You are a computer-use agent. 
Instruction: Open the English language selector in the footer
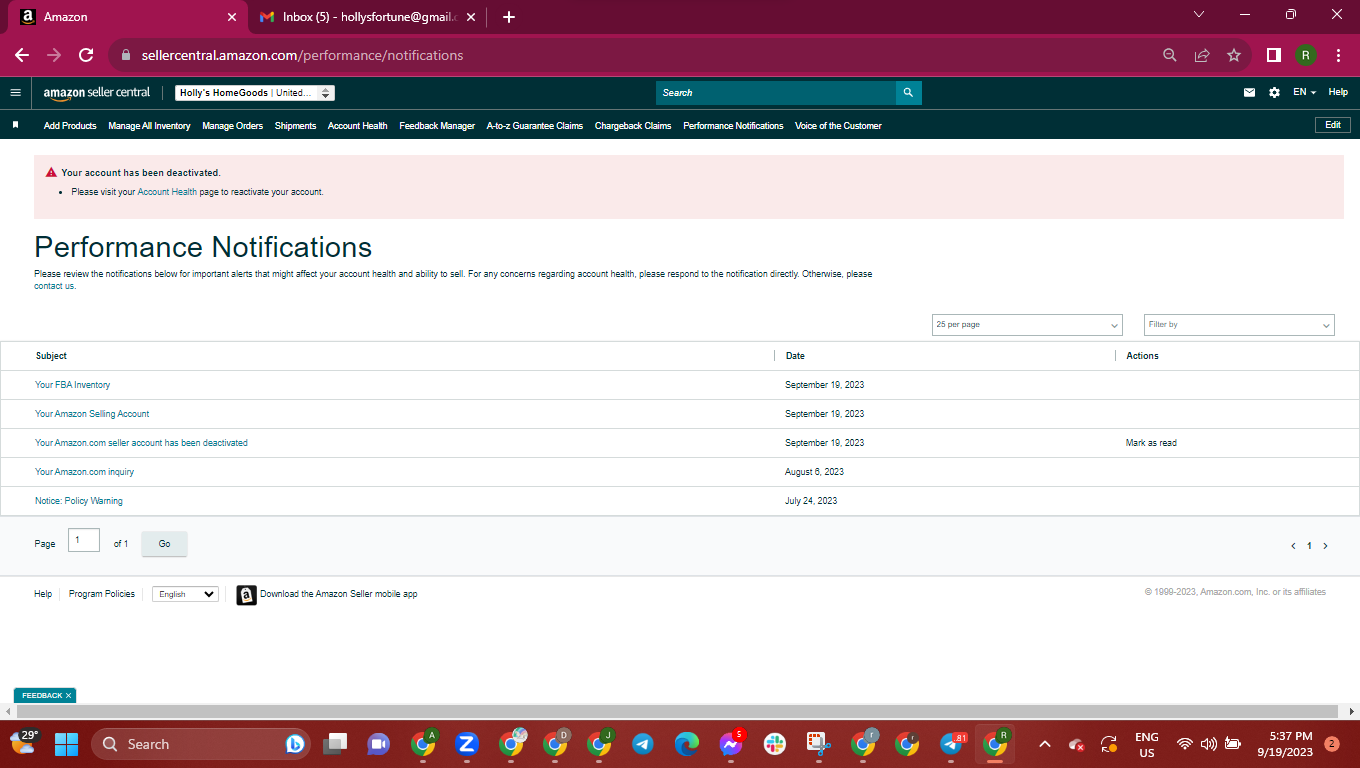185,594
